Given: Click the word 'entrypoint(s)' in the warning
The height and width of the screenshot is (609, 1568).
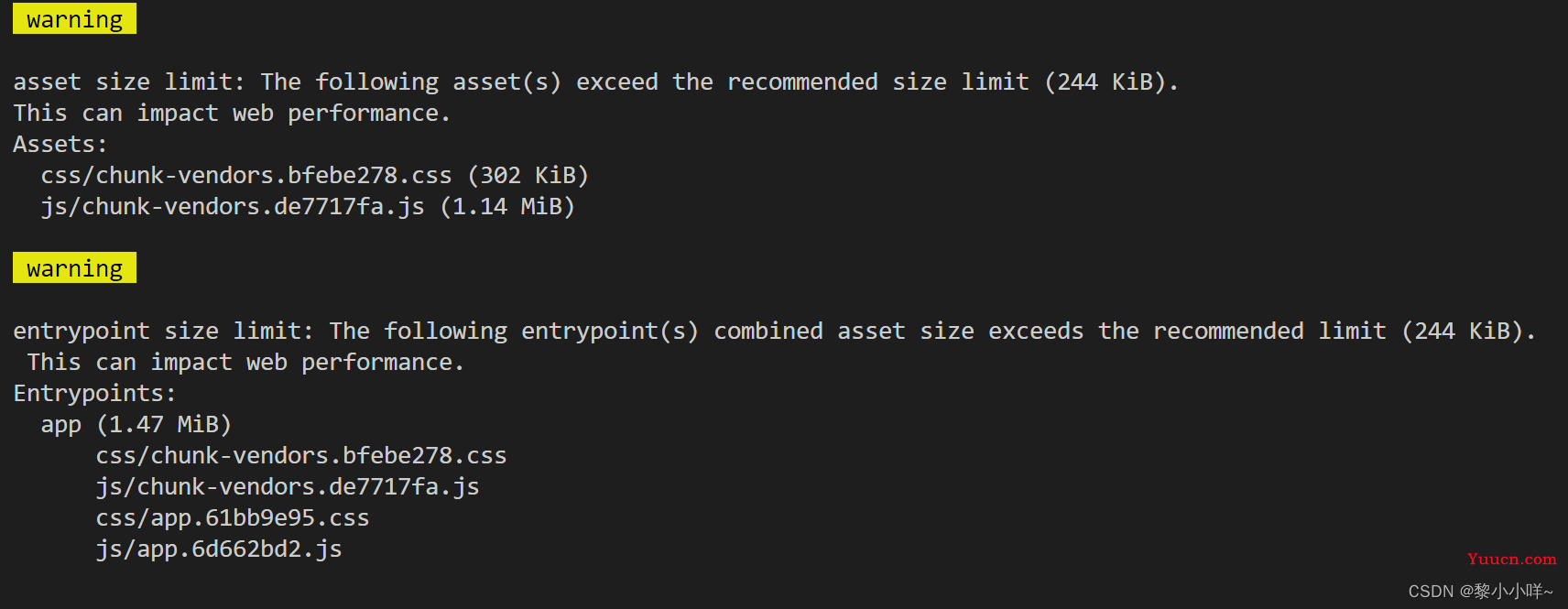Looking at the screenshot, I should (x=610, y=331).
